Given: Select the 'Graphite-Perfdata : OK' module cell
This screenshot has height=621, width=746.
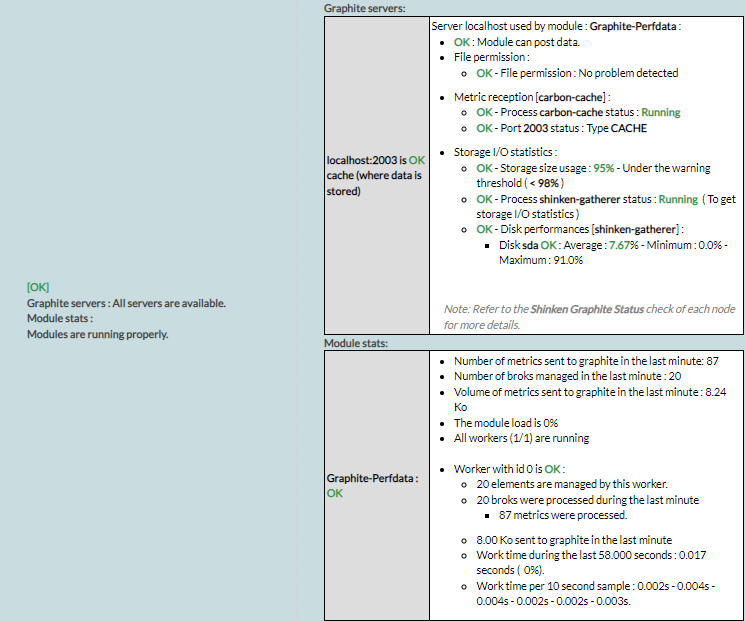Looking at the screenshot, I should point(375,485).
